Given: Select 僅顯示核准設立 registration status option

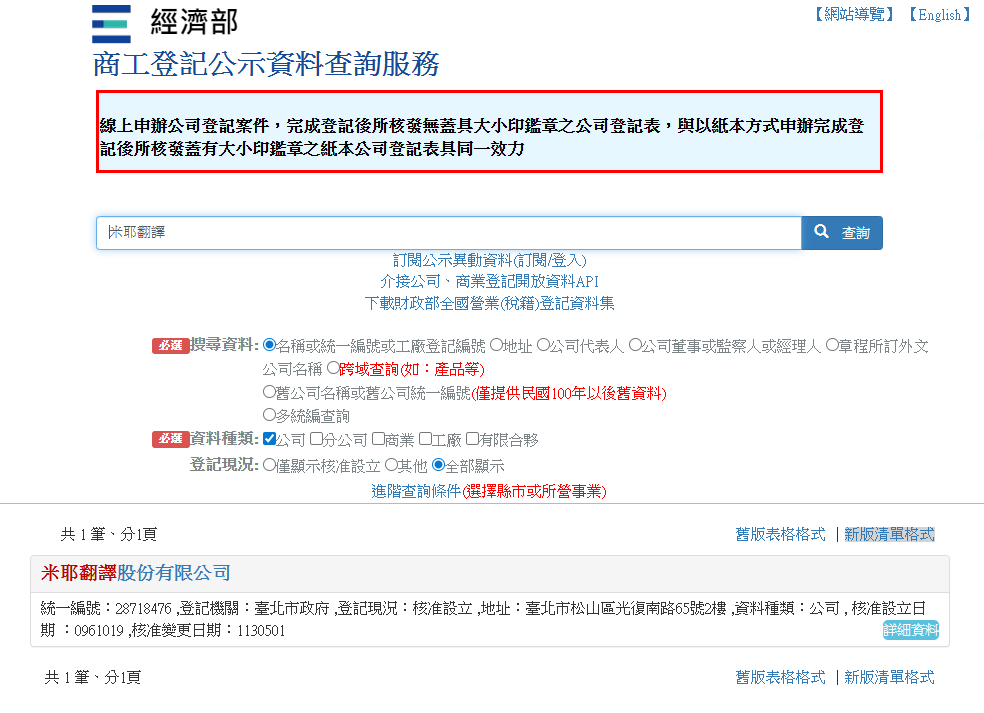Looking at the screenshot, I should [x=269, y=465].
